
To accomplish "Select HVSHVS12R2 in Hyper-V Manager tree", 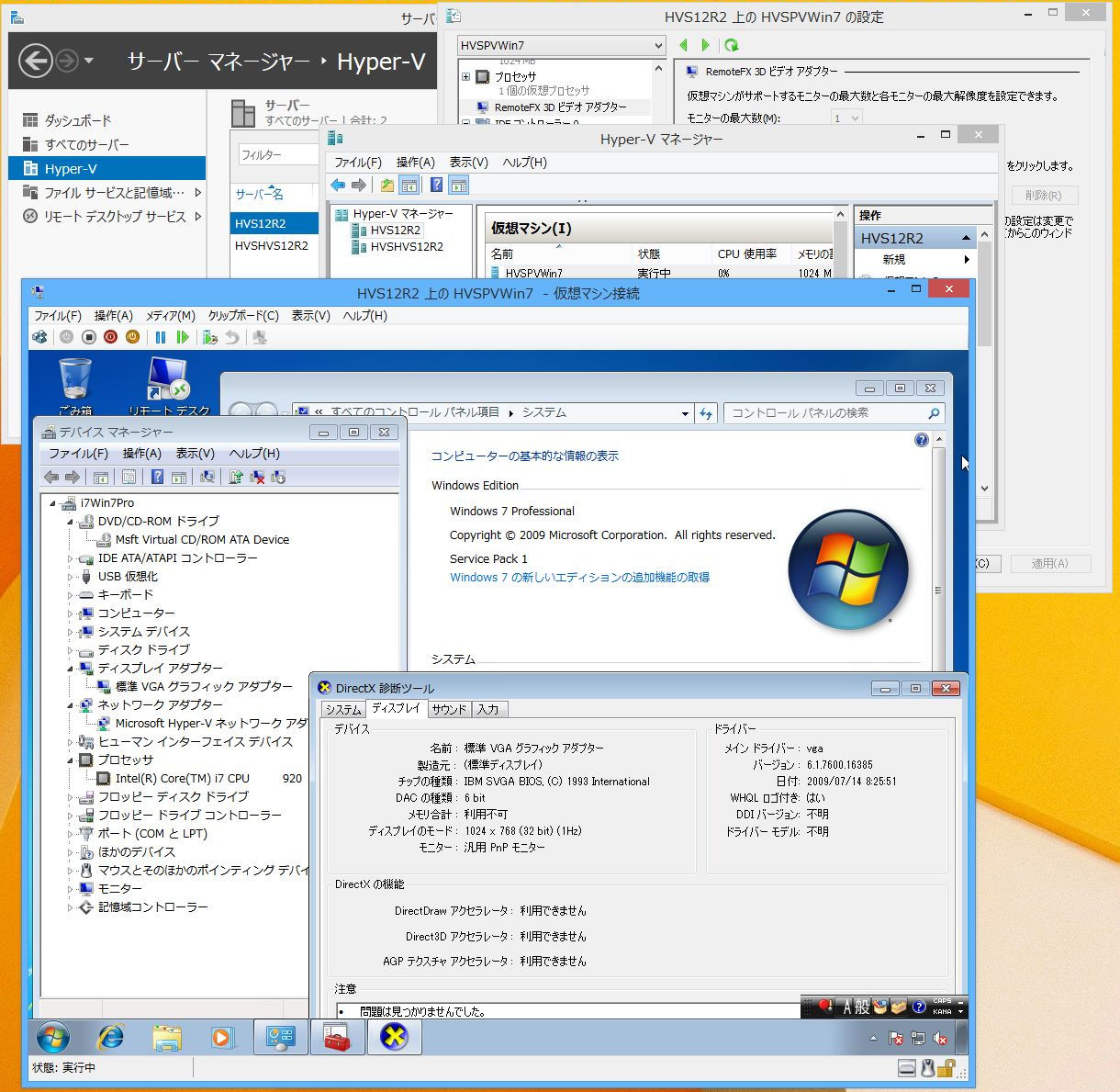I will (x=407, y=247).
